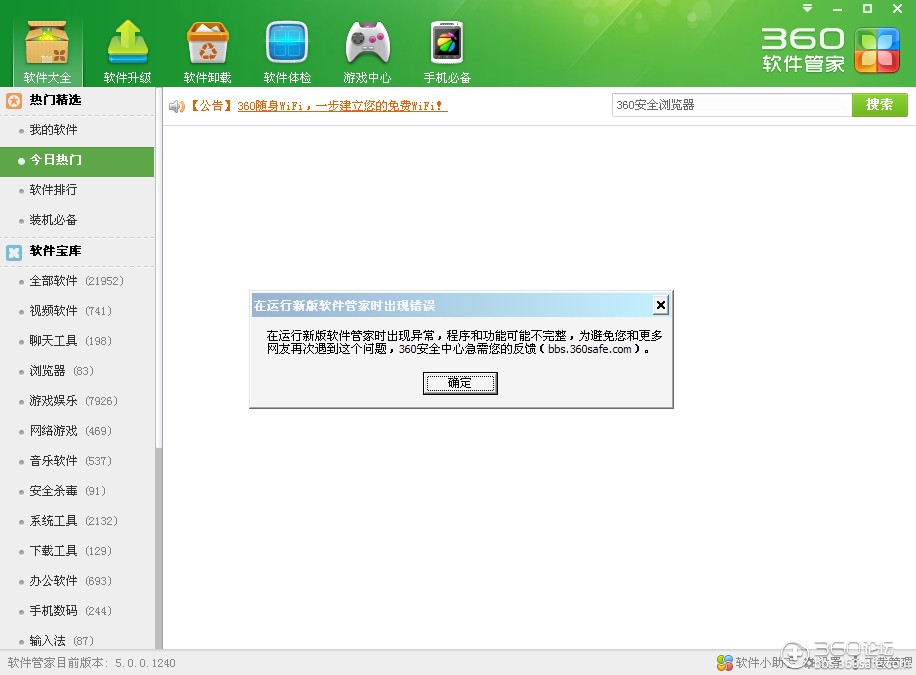
Task: Open 浏览器 (83) category
Action: (x=77, y=371)
